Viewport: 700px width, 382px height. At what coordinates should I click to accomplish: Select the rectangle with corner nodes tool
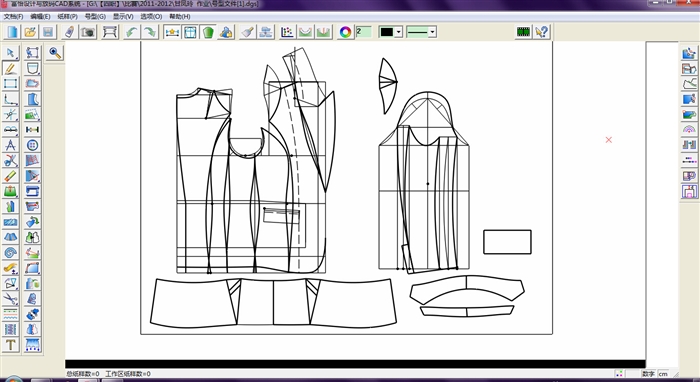coord(33,53)
